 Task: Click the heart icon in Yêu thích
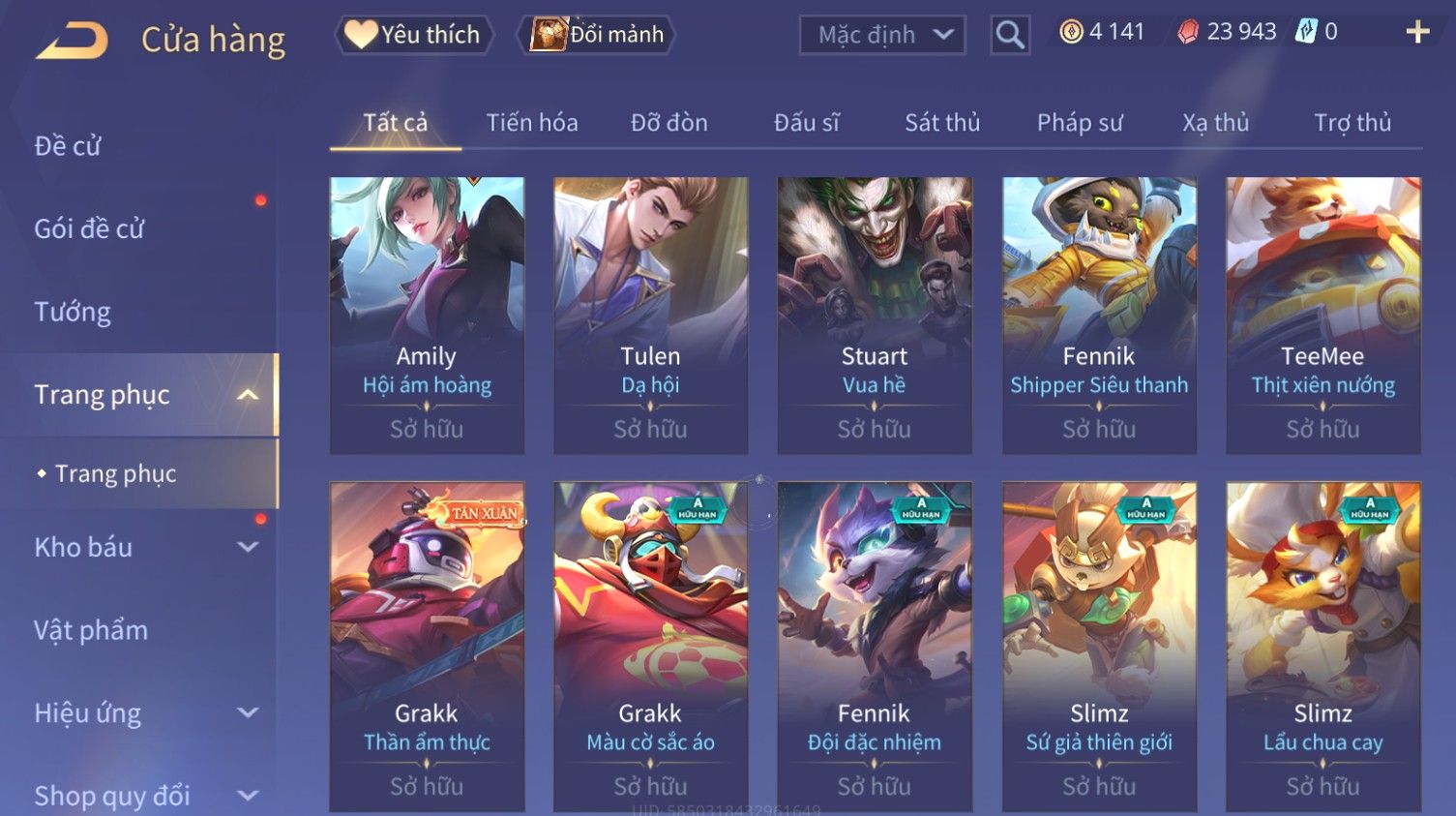click(x=361, y=34)
